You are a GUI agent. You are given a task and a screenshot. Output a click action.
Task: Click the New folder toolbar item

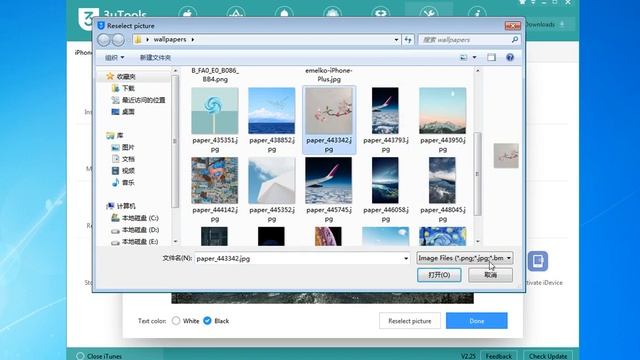(x=155, y=58)
